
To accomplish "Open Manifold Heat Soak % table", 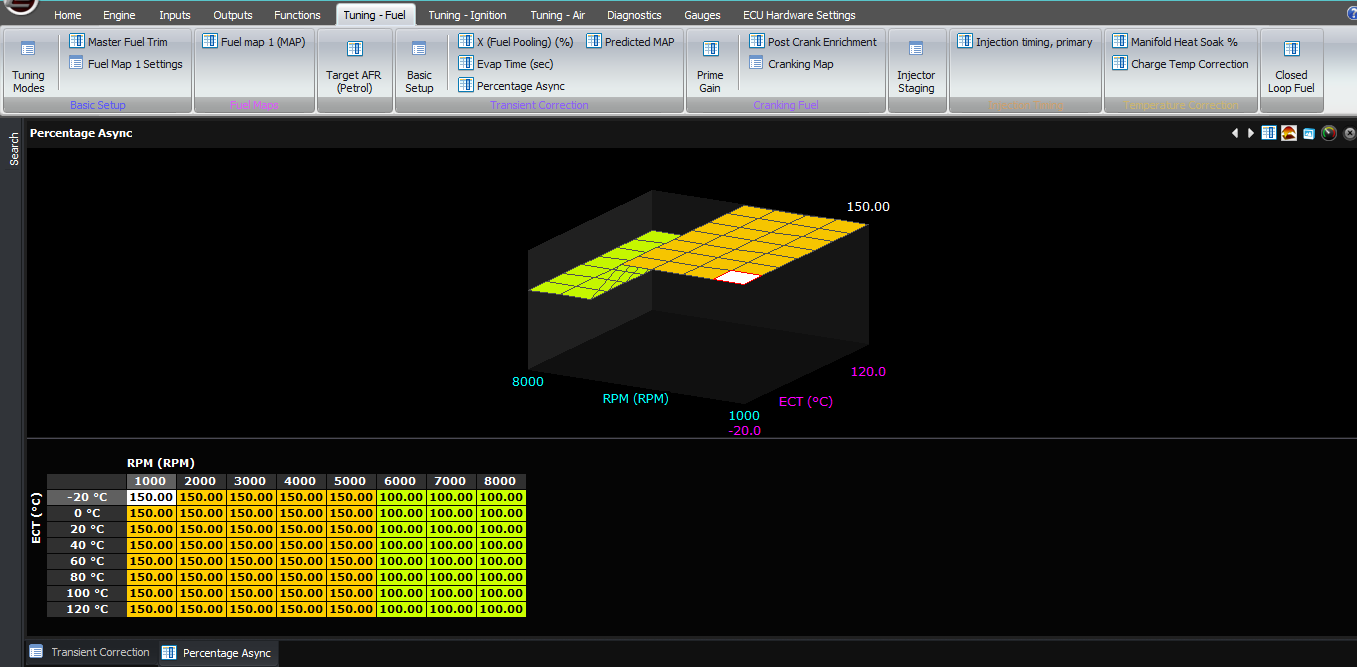I will 1174,42.
